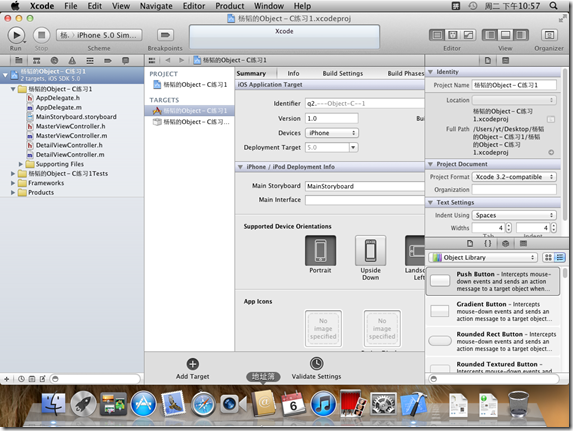
Task: Open the Object Library selector dropdown
Action: click(483, 257)
